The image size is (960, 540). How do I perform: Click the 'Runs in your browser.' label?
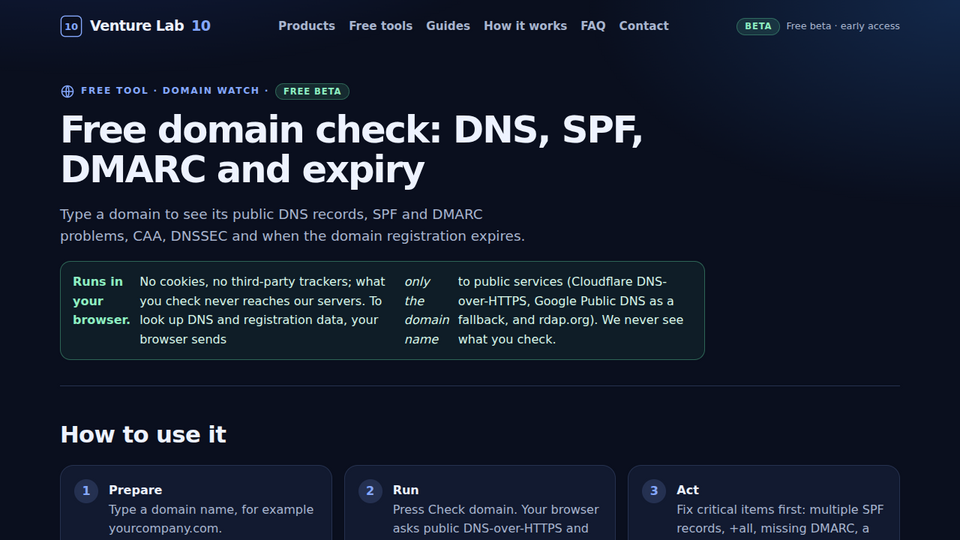[101, 301]
